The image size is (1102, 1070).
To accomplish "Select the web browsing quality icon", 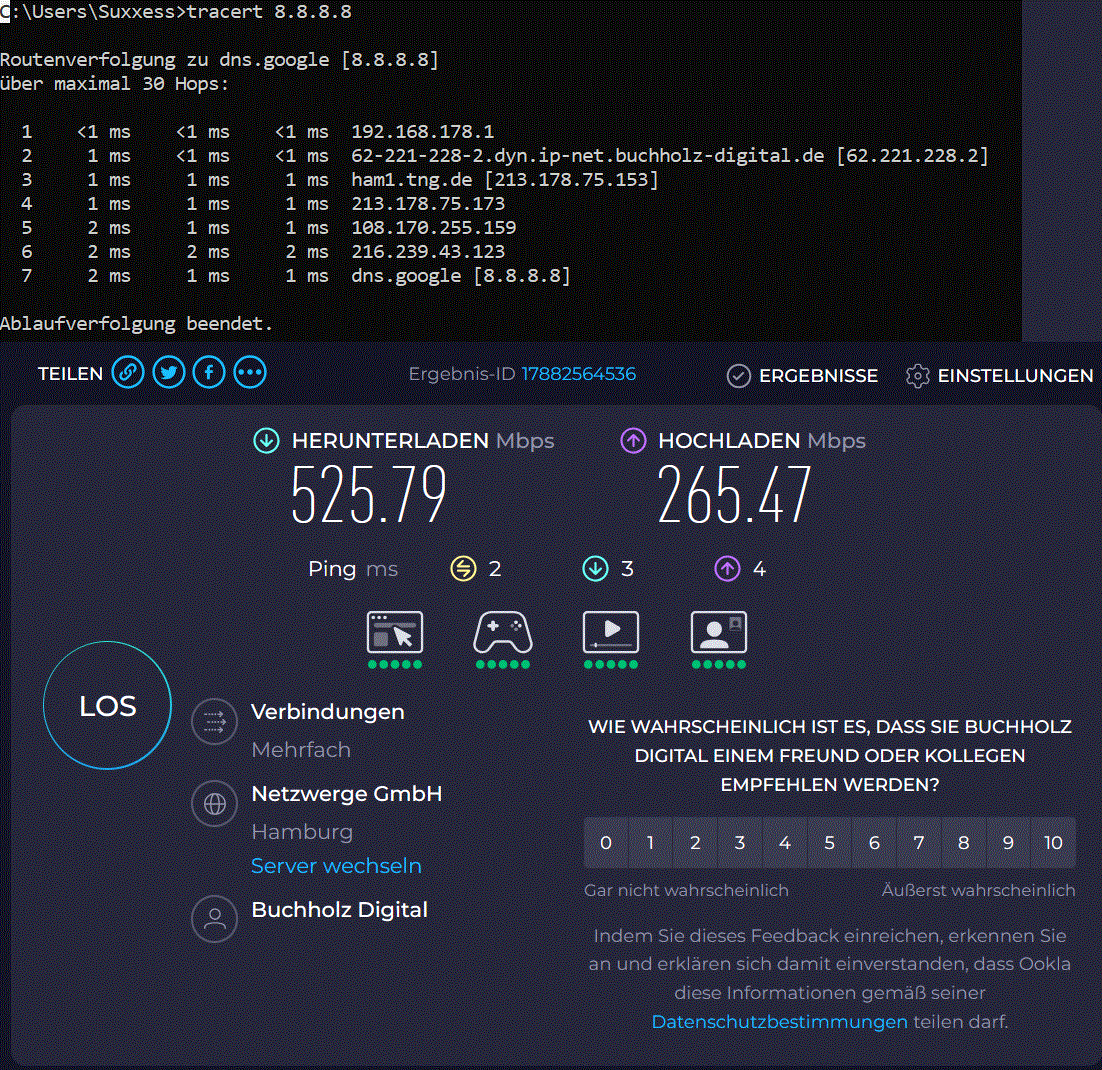I will tap(395, 632).
